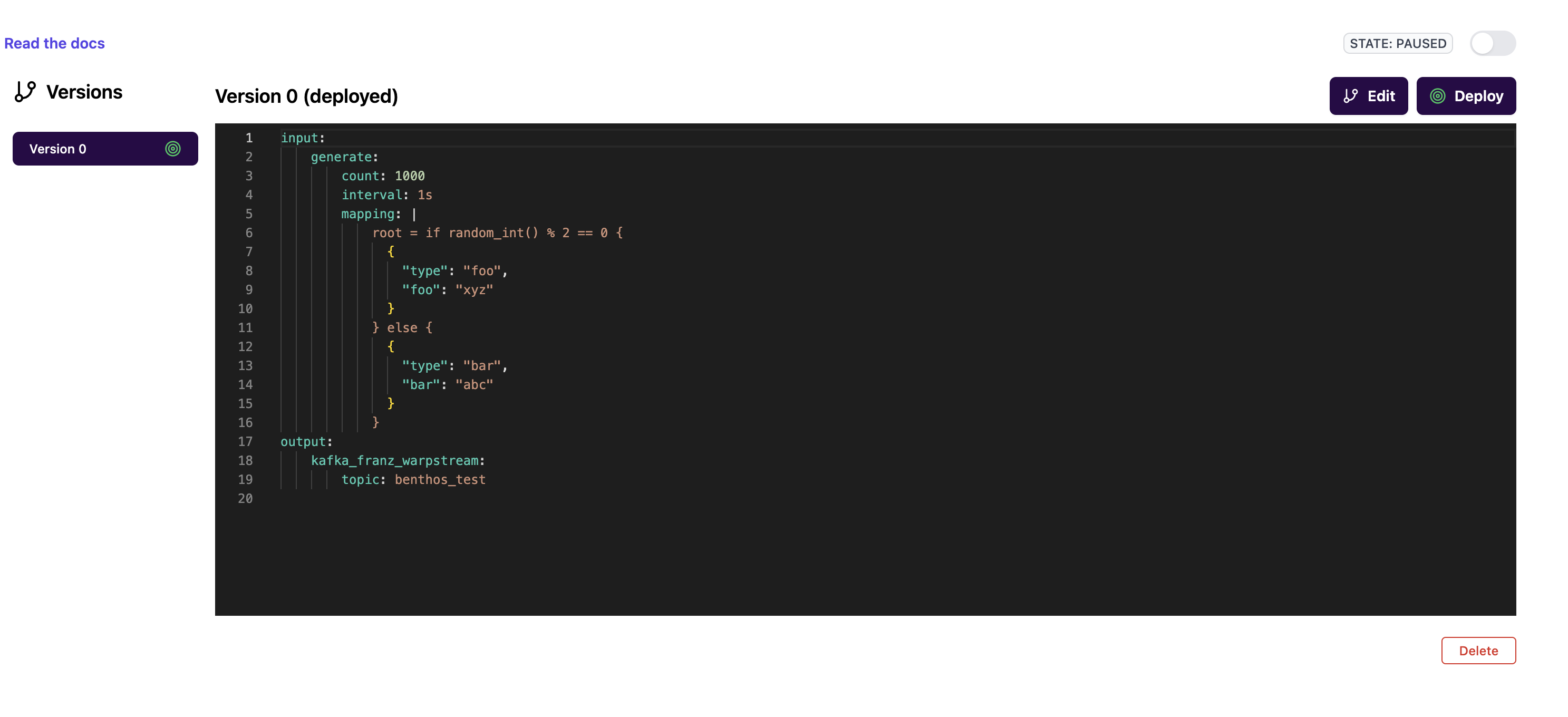Open the Read the docs link
The image size is (1568, 717).
click(x=54, y=43)
